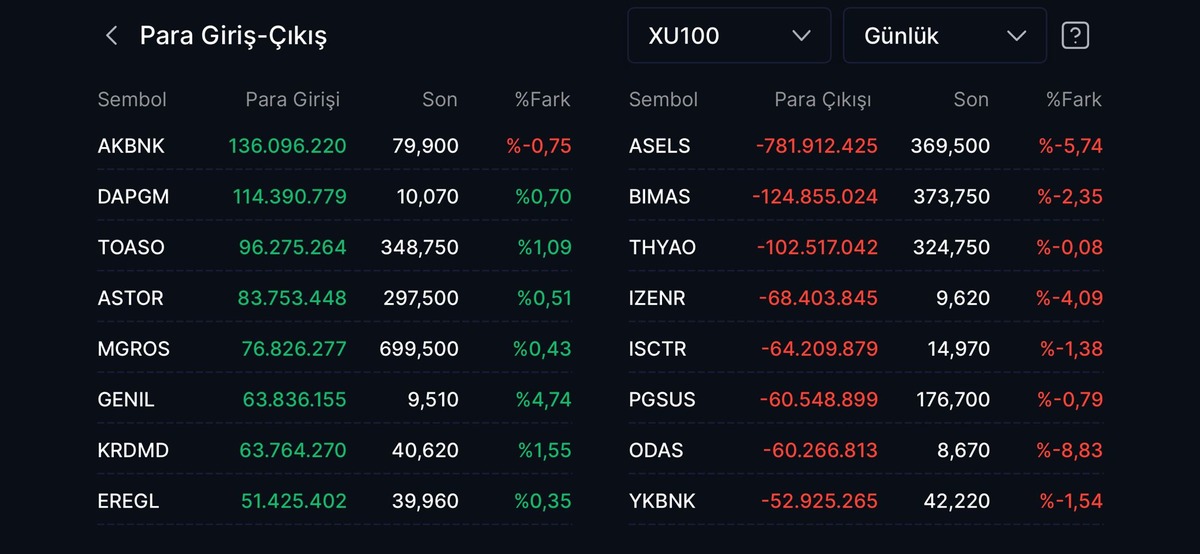This screenshot has height=554, width=1200.
Task: Click the Para Giriş-Çıkış page title
Action: 233,36
